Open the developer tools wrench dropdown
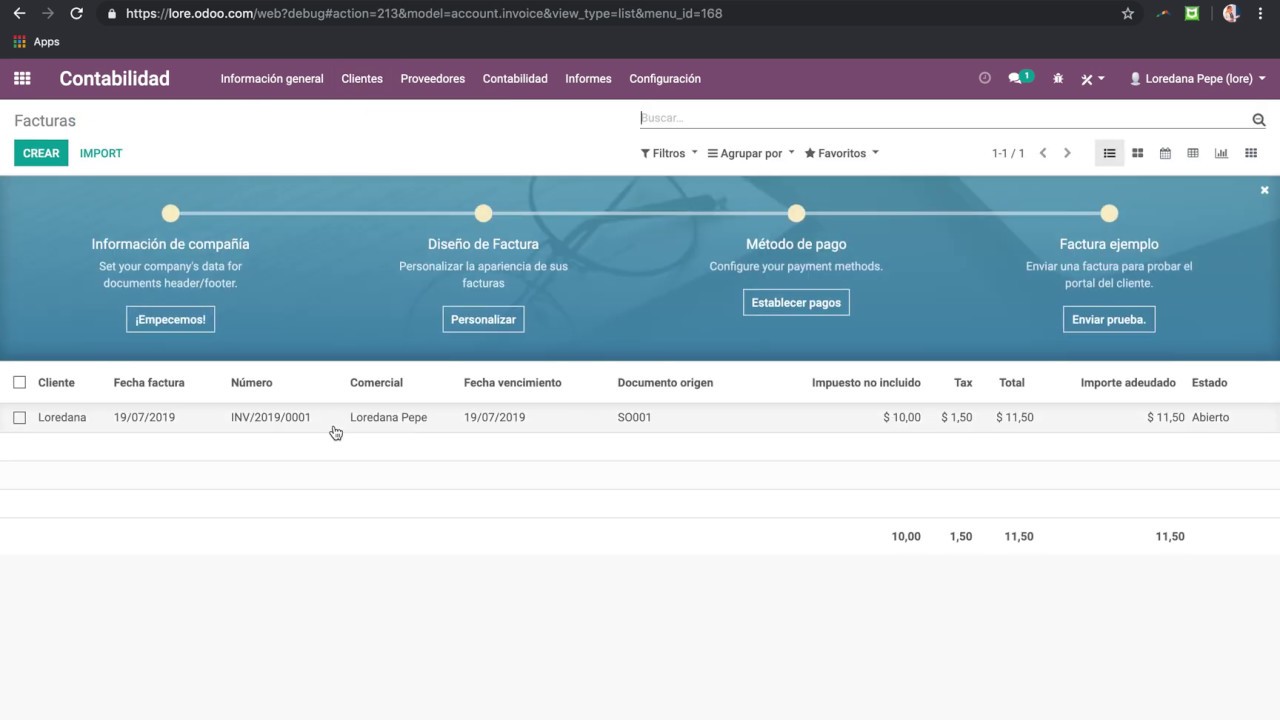 pos(1092,78)
